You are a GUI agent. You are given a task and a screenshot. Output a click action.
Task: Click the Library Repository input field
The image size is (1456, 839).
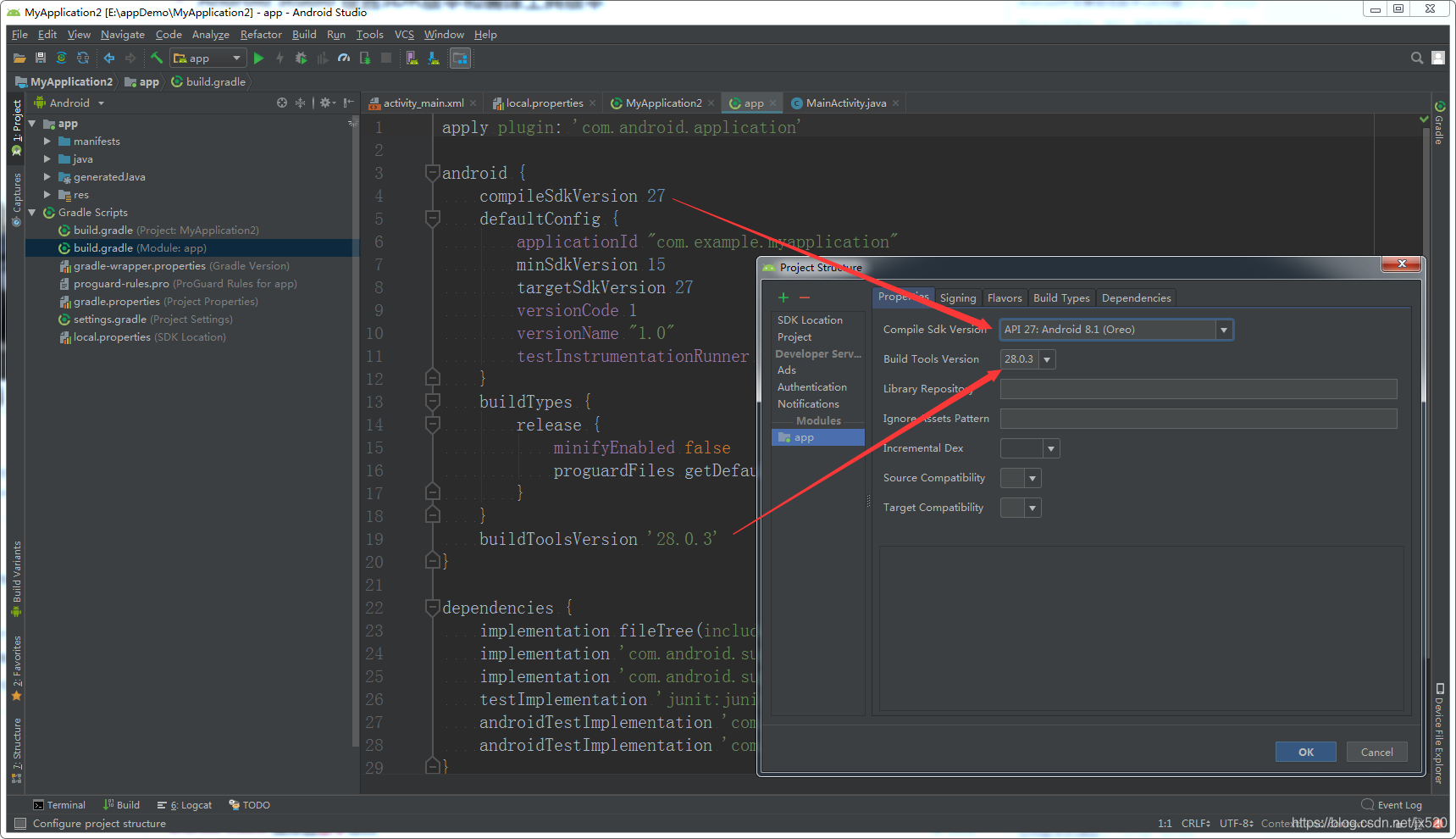coord(1199,389)
